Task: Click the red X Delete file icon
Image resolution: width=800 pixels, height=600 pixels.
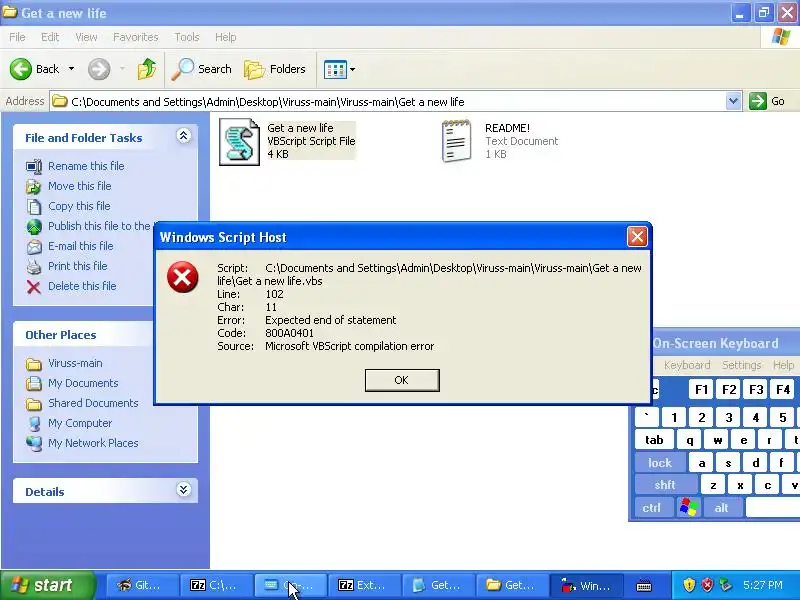Action: coord(34,287)
